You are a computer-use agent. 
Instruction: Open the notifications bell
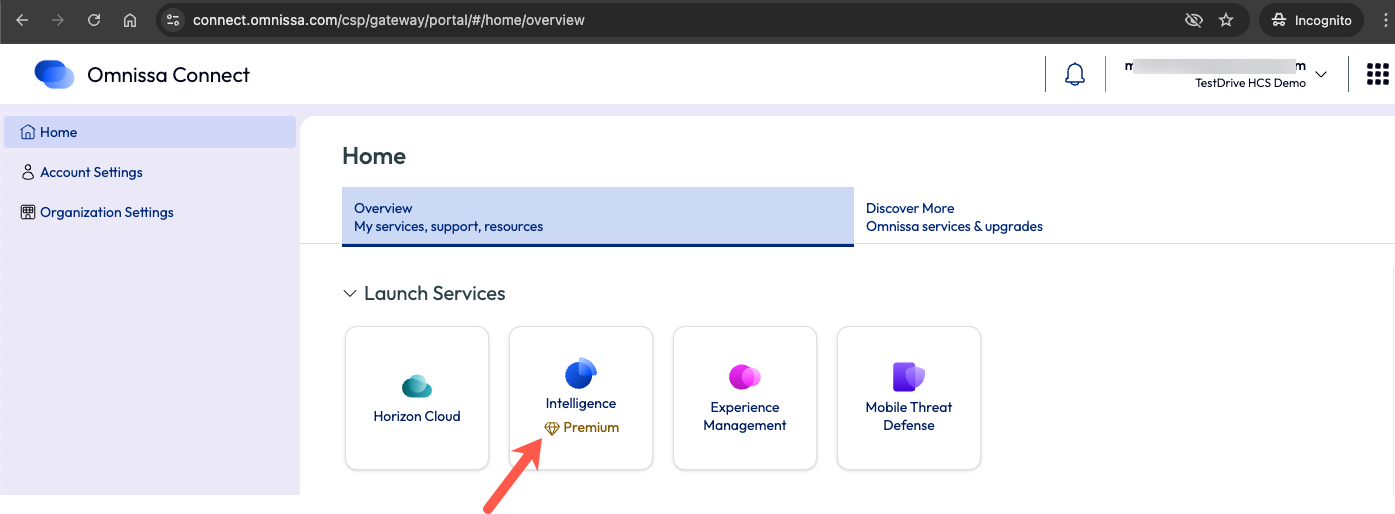pyautogui.click(x=1075, y=74)
